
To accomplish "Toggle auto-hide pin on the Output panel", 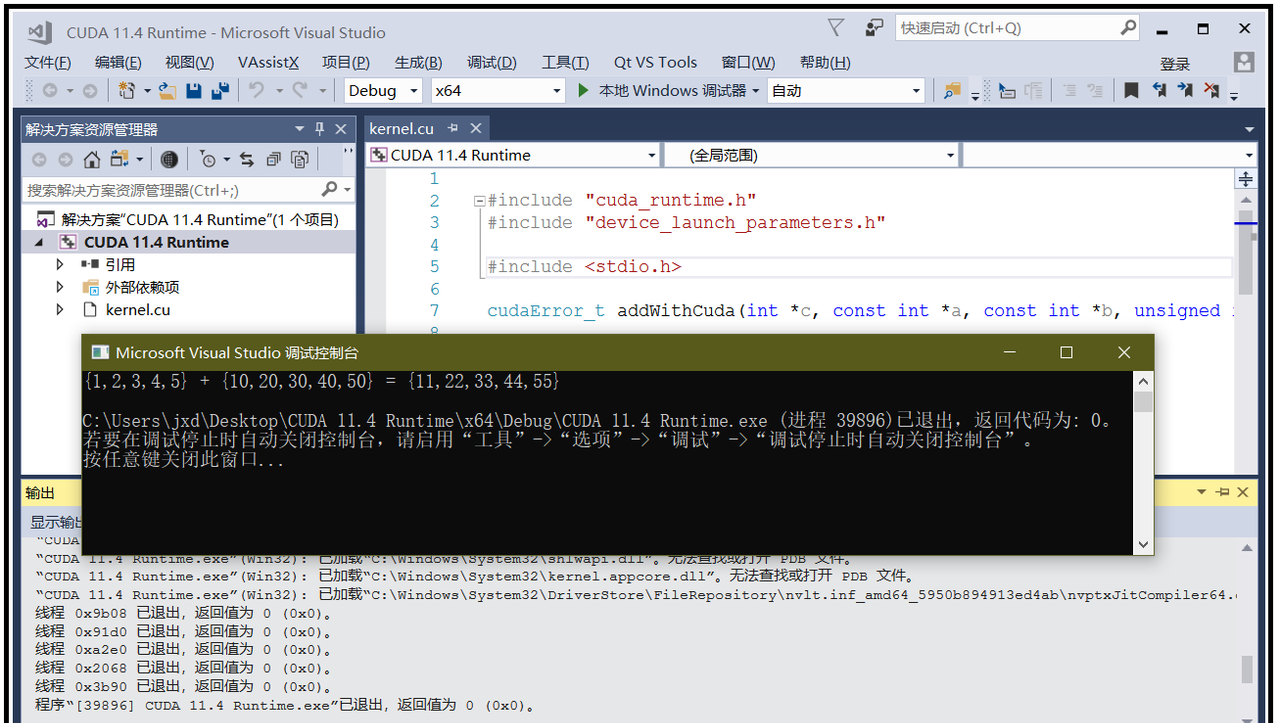I will point(1222,492).
